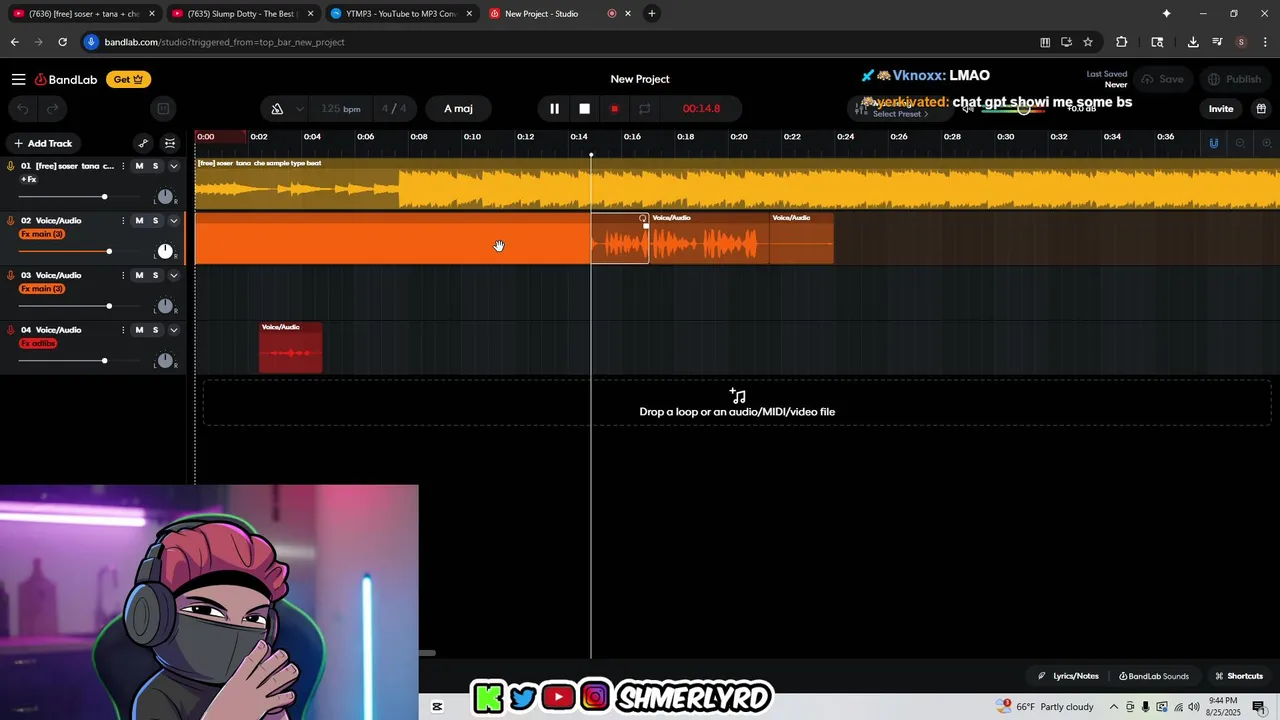This screenshot has height=720, width=1280.
Task: Redo the last undone action
Action: (52, 108)
